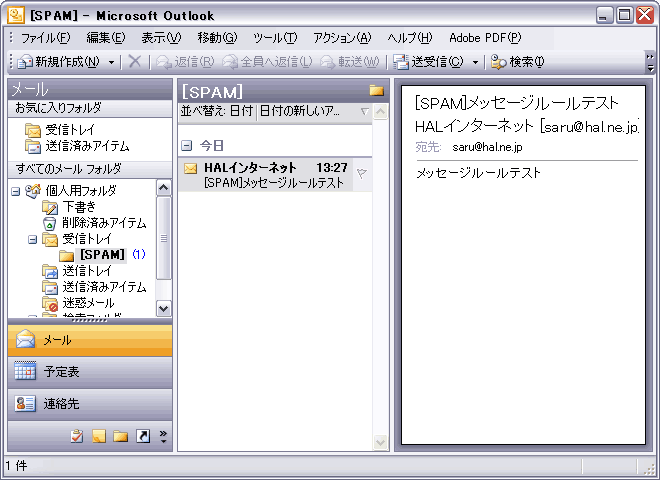Collapse the 今日 group
Viewport: 660px width, 480px height.
[186, 146]
